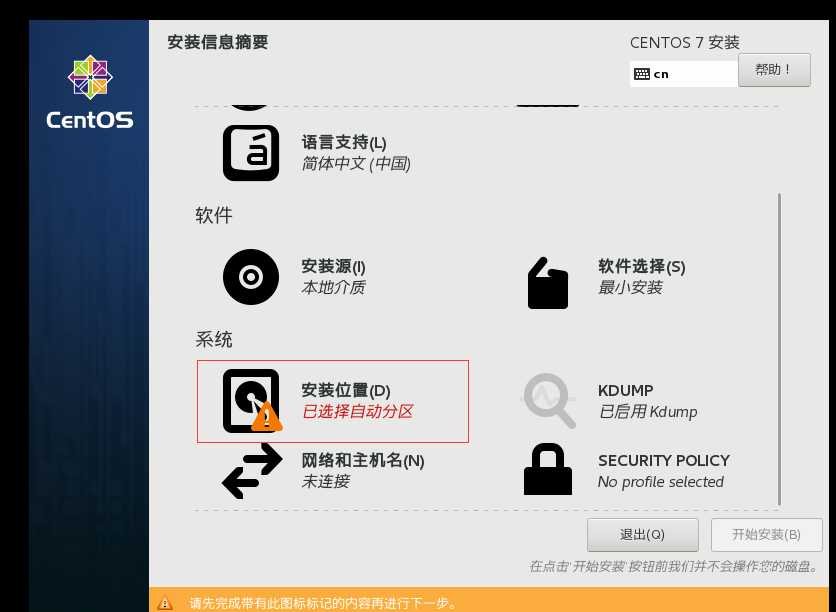Click the warning triangle in the orange bar
The image size is (836, 612).
[x=165, y=603]
